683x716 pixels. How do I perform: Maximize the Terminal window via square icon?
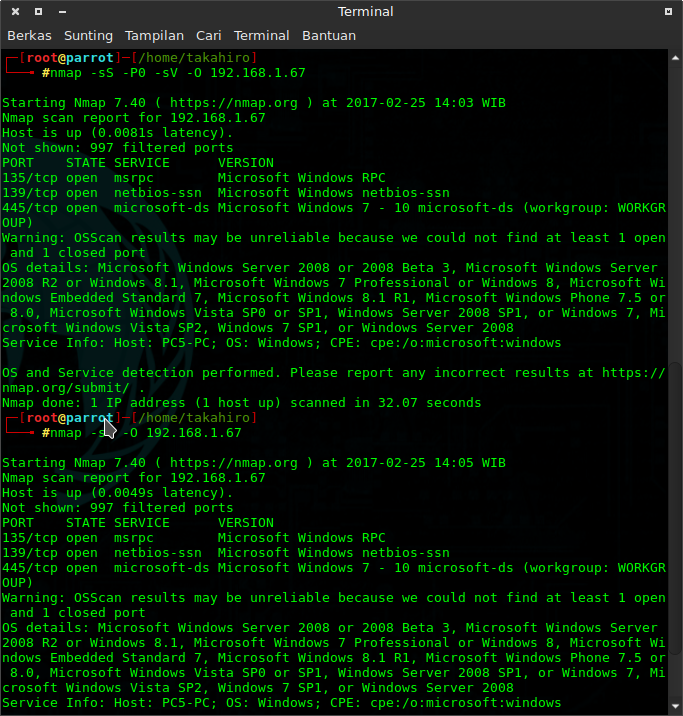pos(39,11)
